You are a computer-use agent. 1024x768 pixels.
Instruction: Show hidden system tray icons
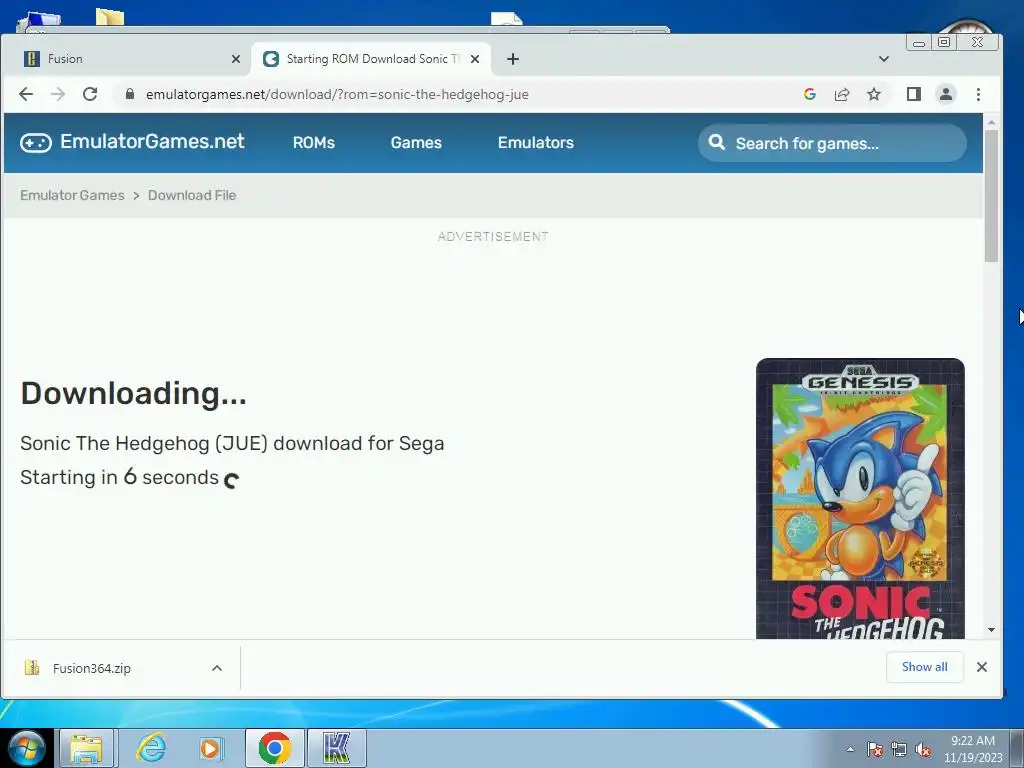tap(850, 749)
